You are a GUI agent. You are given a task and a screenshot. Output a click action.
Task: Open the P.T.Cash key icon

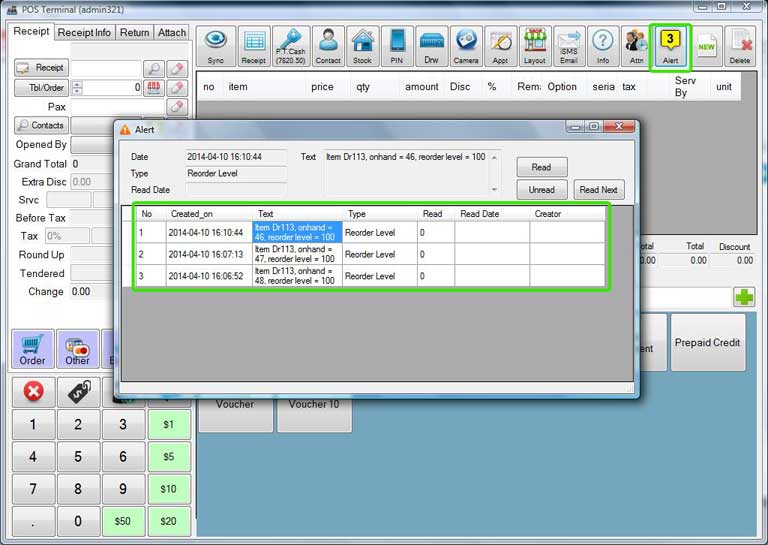(x=291, y=46)
